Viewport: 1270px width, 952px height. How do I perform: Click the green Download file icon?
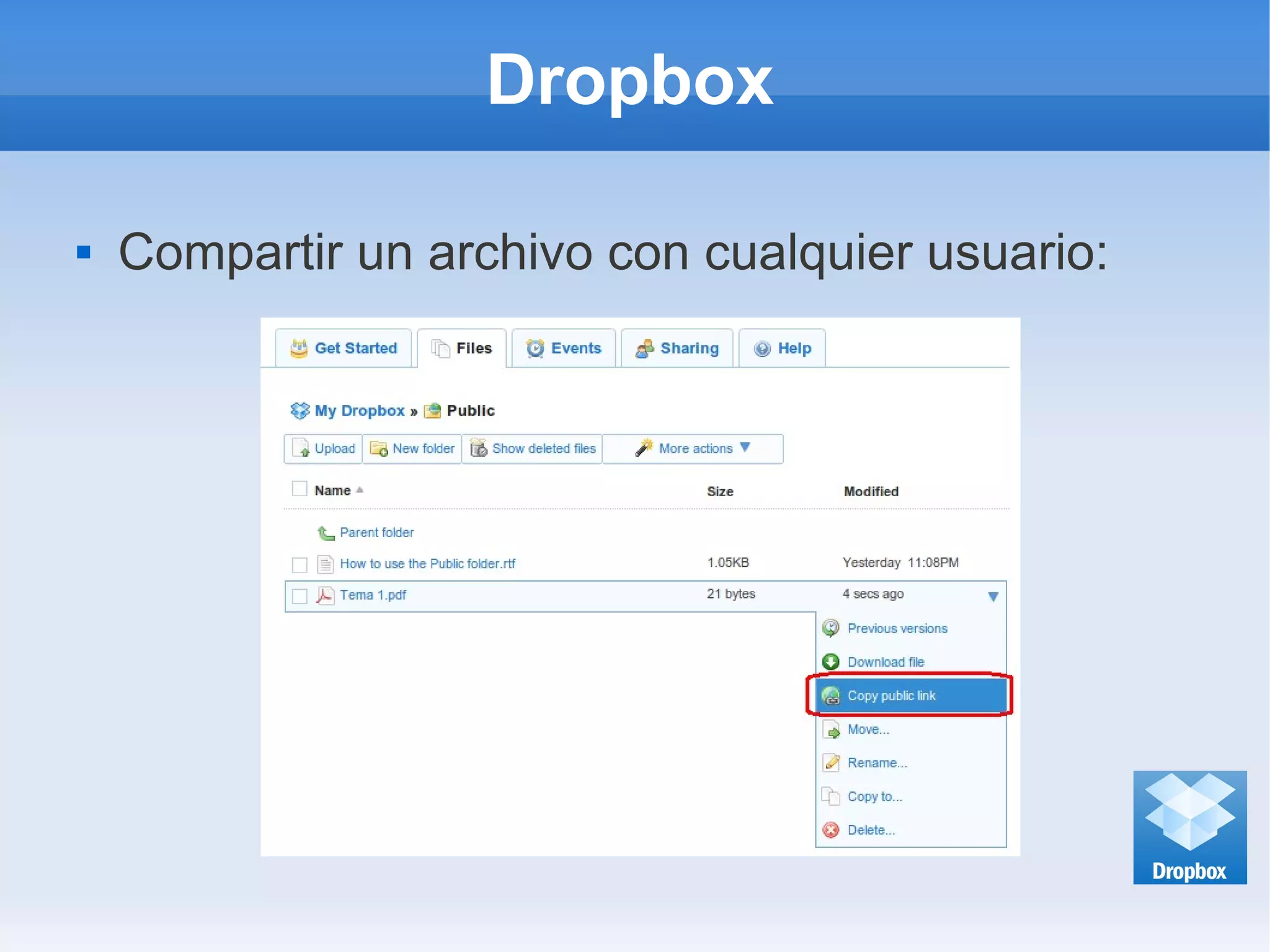[831, 662]
